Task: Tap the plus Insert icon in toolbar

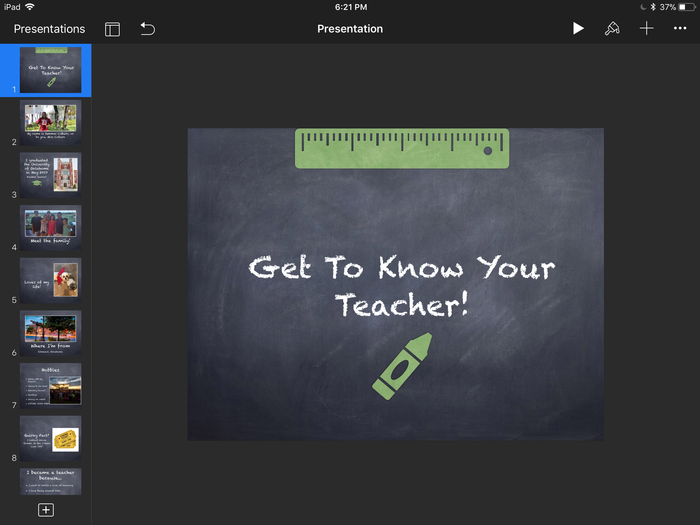Action: [x=647, y=29]
